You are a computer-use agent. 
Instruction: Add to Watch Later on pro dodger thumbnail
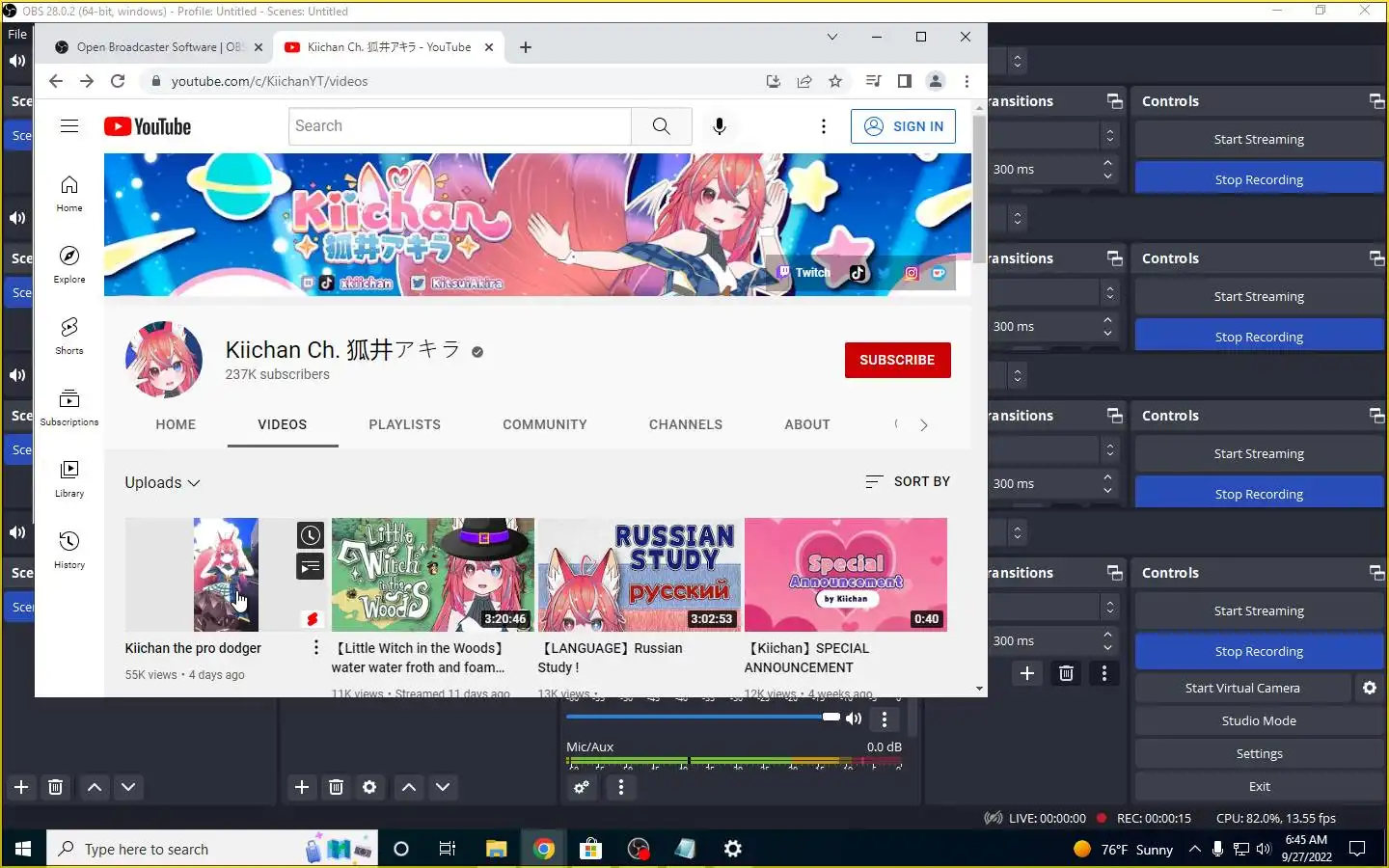(x=311, y=535)
